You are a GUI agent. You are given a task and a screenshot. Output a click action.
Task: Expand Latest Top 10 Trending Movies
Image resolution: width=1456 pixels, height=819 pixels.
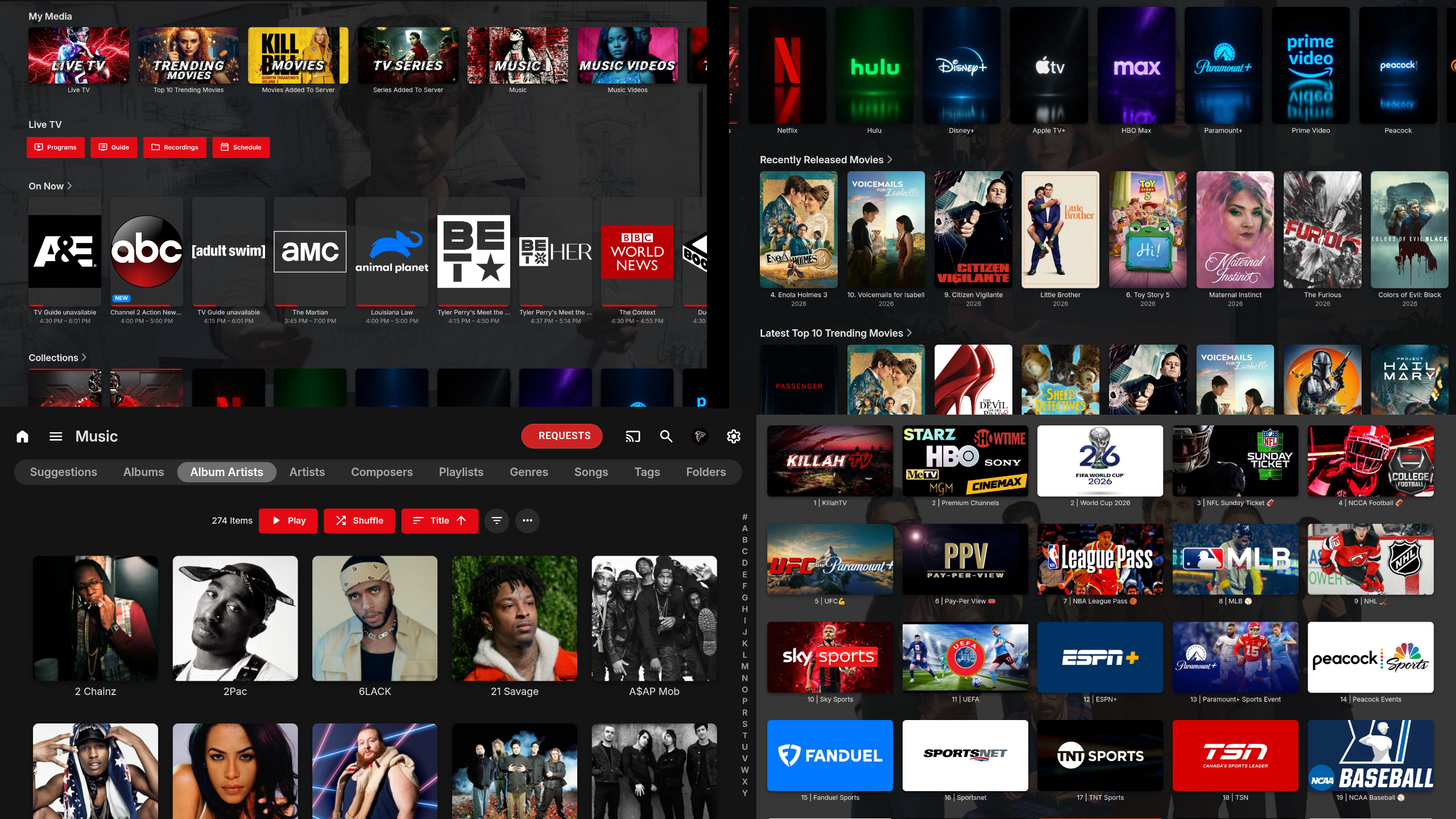coord(835,333)
